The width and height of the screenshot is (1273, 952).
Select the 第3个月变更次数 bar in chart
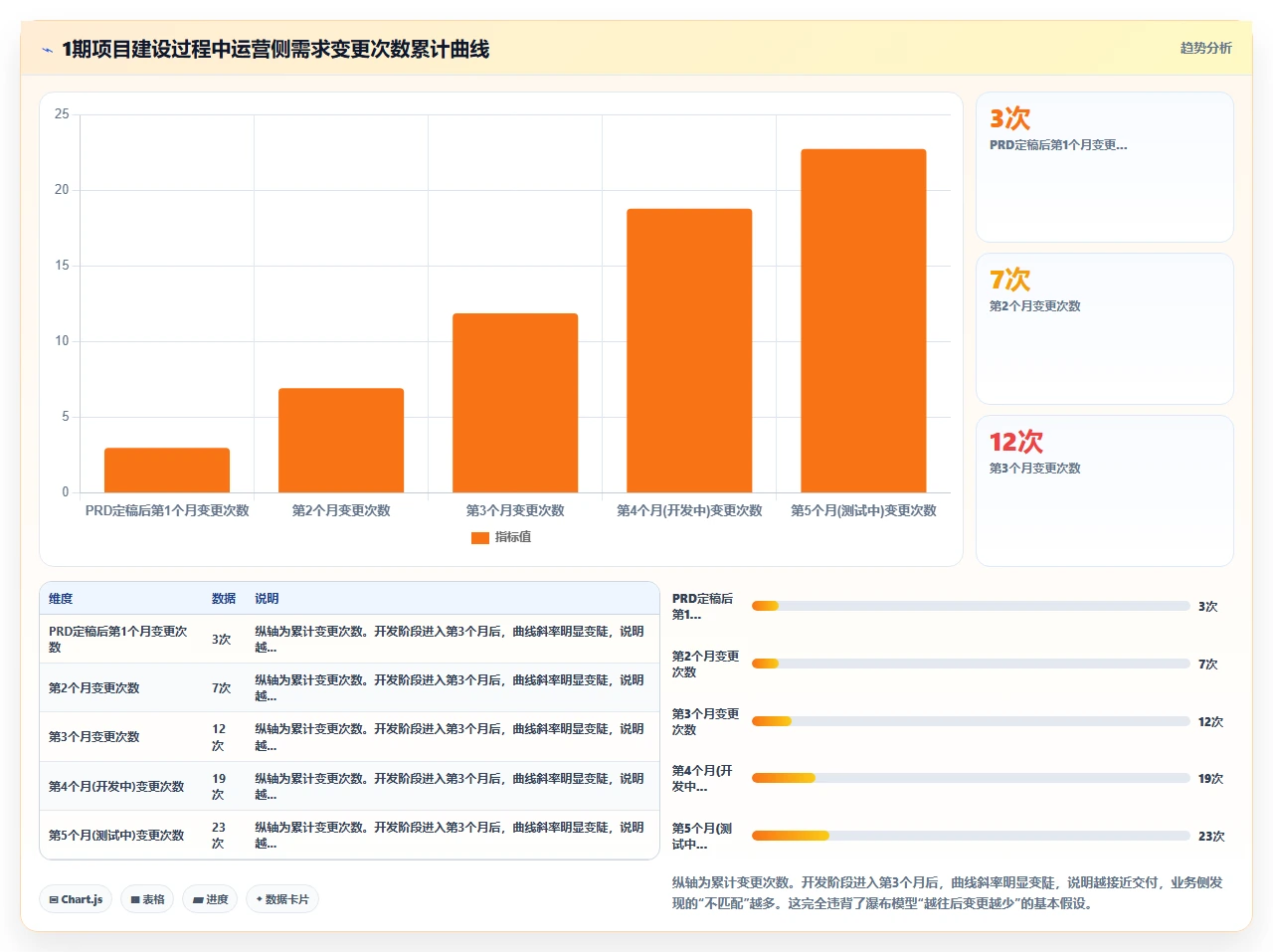point(515,403)
